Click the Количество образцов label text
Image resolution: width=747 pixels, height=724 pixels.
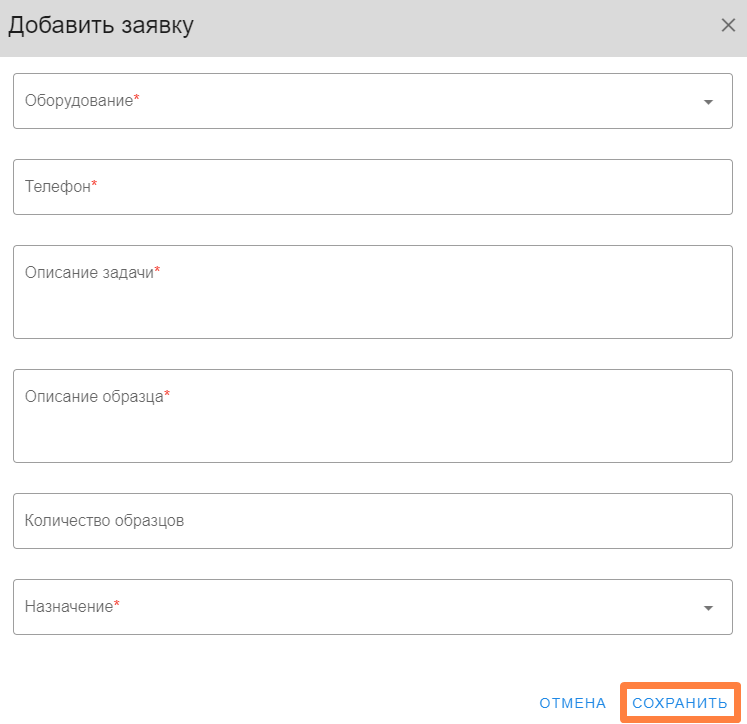(x=104, y=521)
